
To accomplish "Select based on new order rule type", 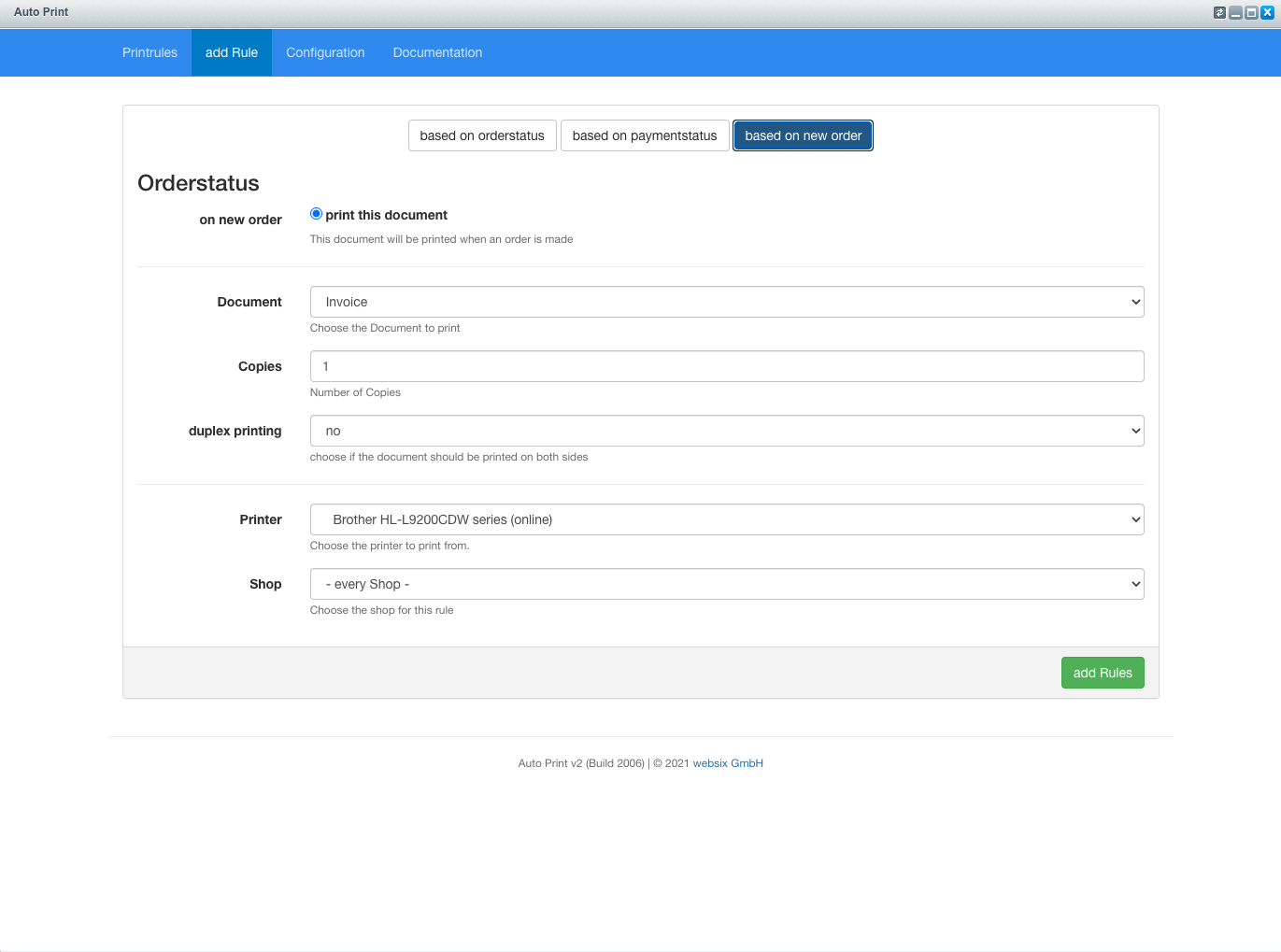I will 803,135.
